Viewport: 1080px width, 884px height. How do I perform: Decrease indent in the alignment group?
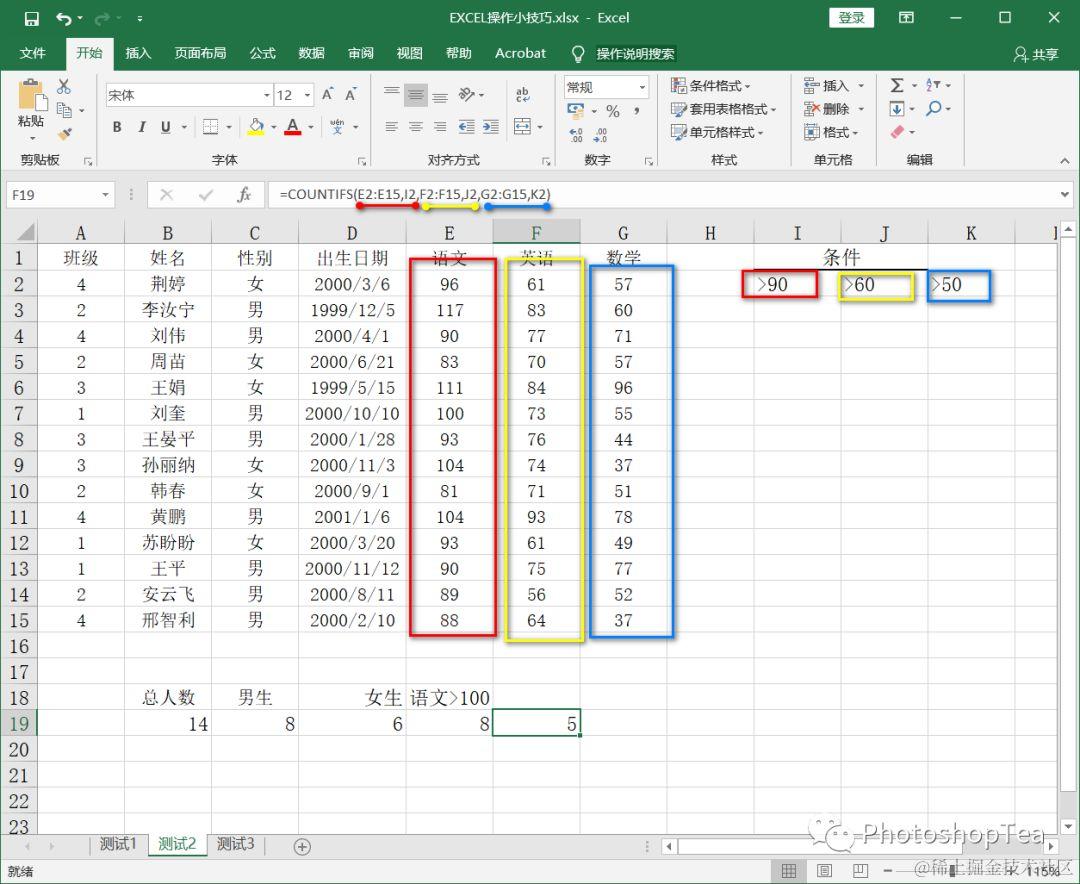tap(466, 127)
